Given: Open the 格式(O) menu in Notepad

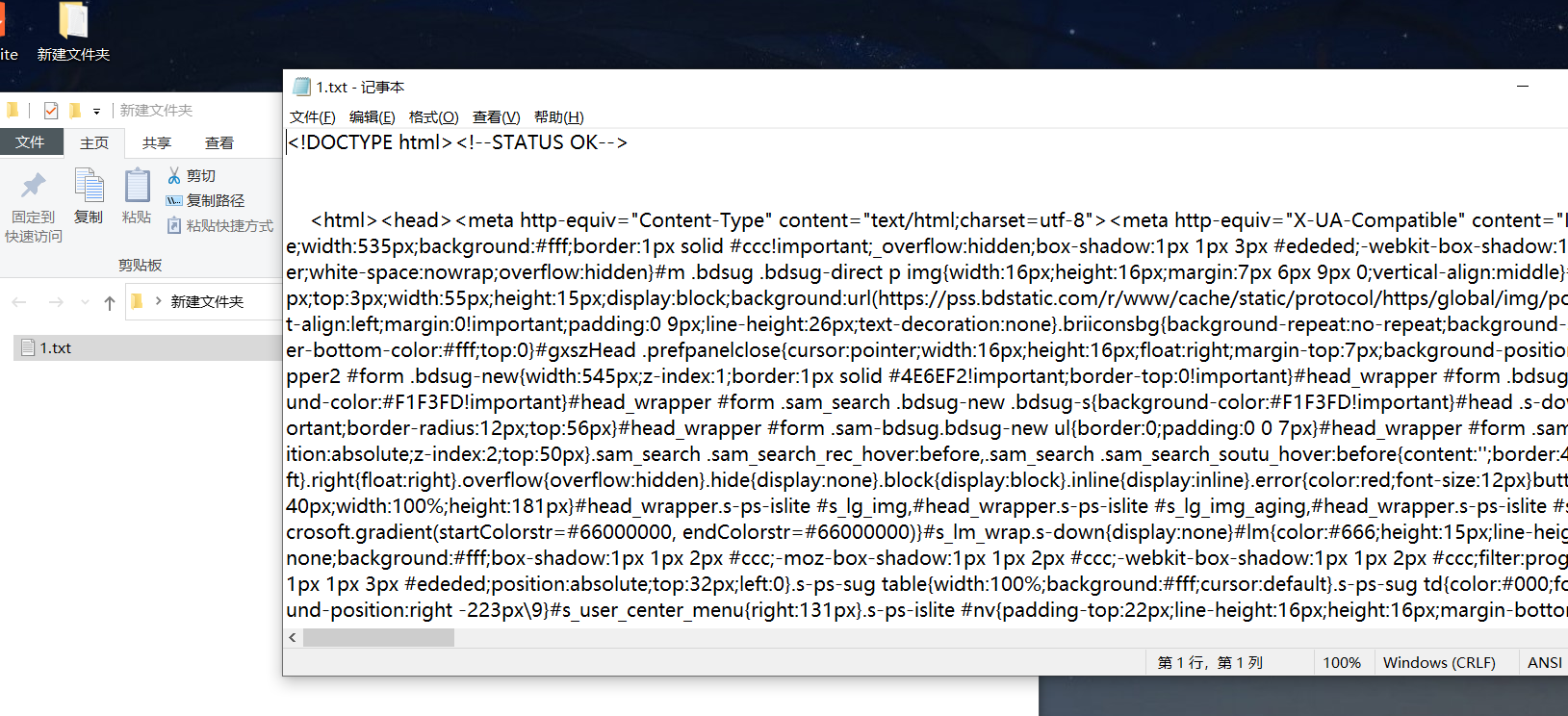Looking at the screenshot, I should click(x=433, y=116).
